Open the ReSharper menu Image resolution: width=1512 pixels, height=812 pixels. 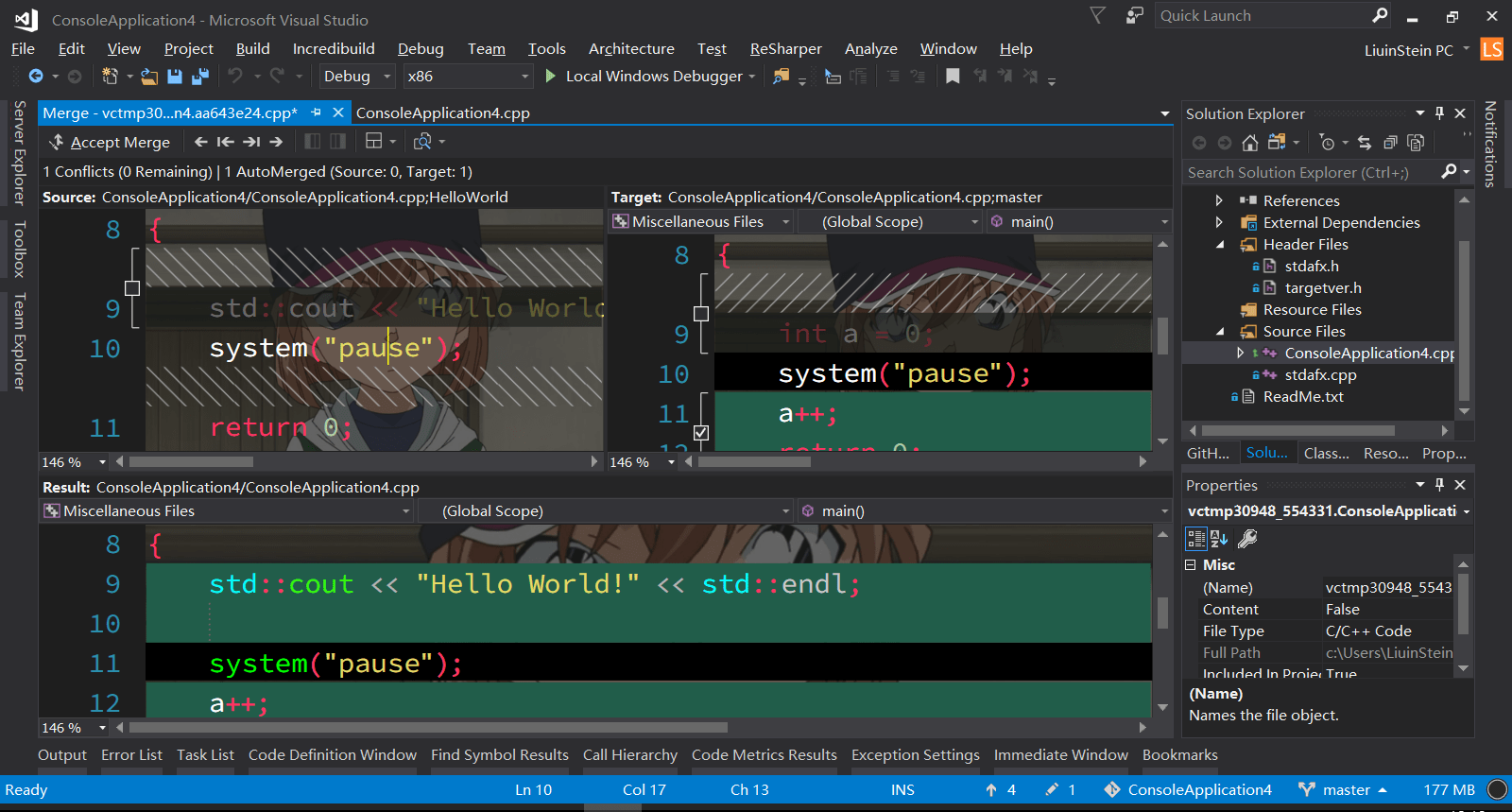pyautogui.click(x=785, y=49)
